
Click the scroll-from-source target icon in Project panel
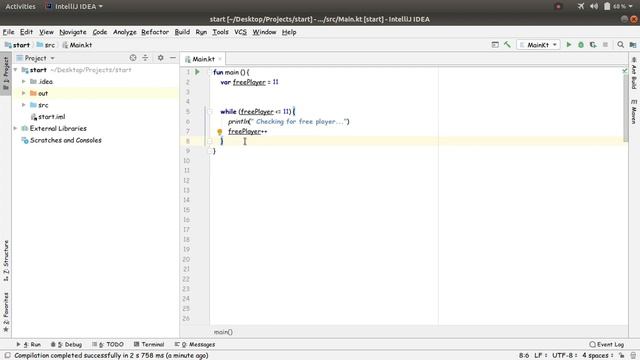[x=133, y=58]
